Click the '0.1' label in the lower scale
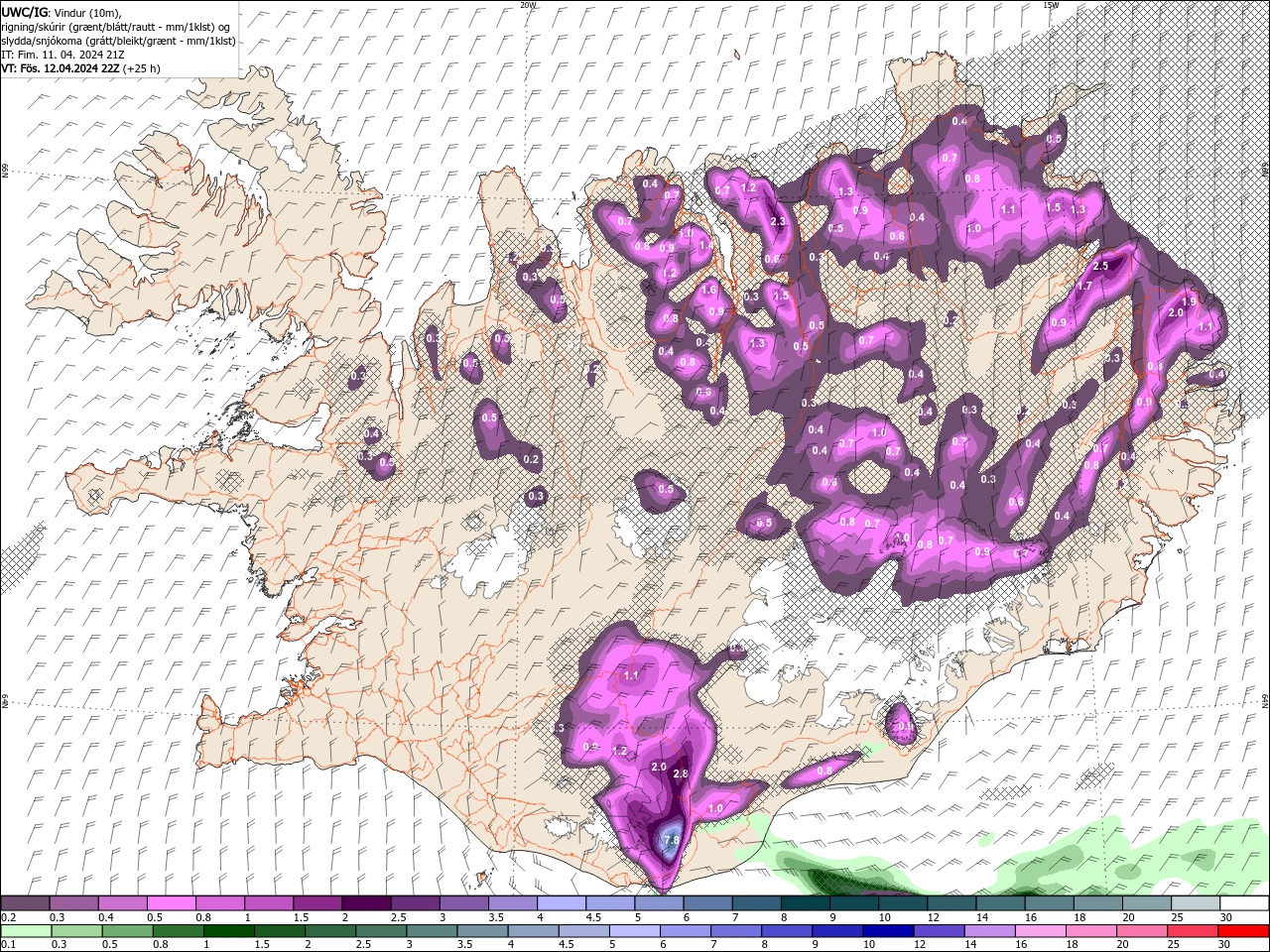This screenshot has width=1270, height=952. 9,945
